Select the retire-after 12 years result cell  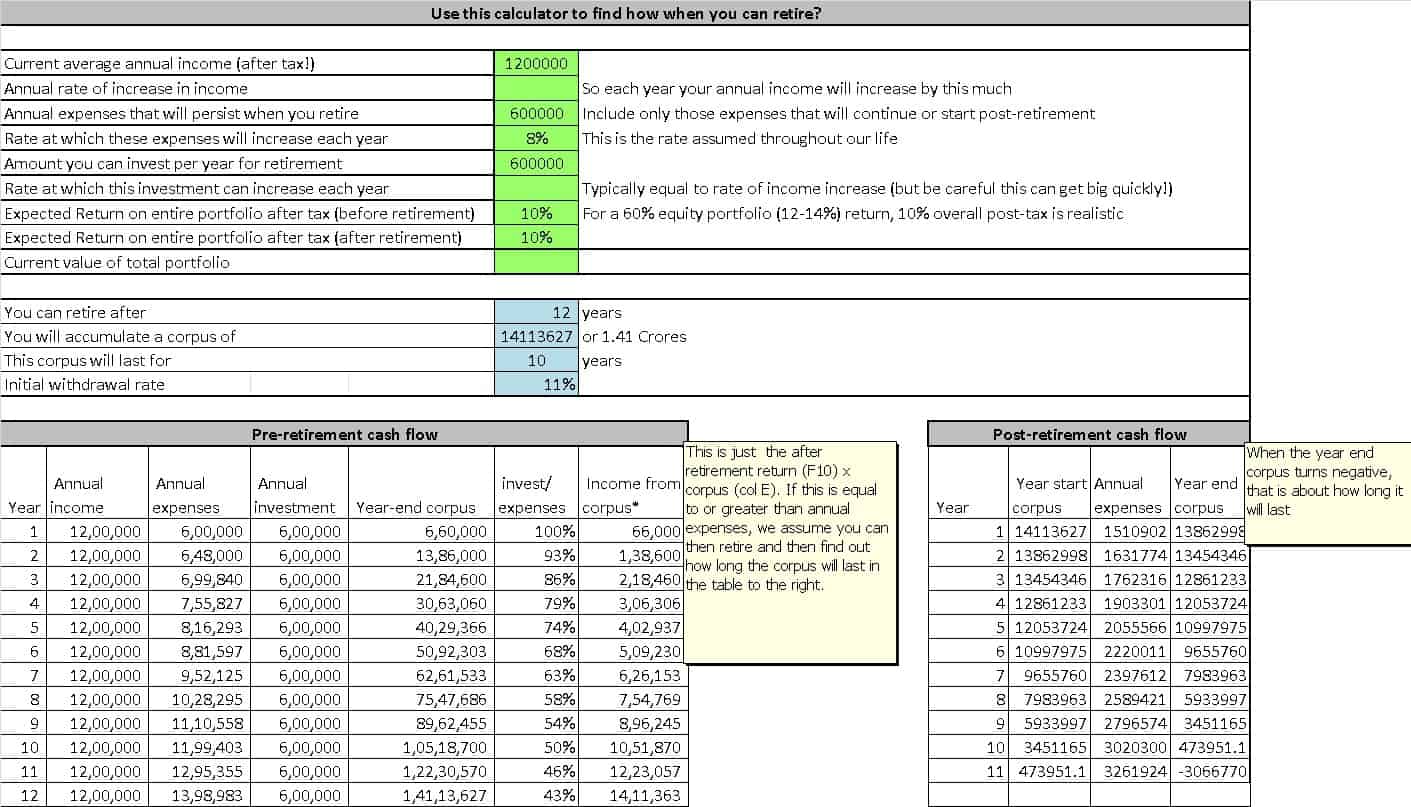point(536,312)
